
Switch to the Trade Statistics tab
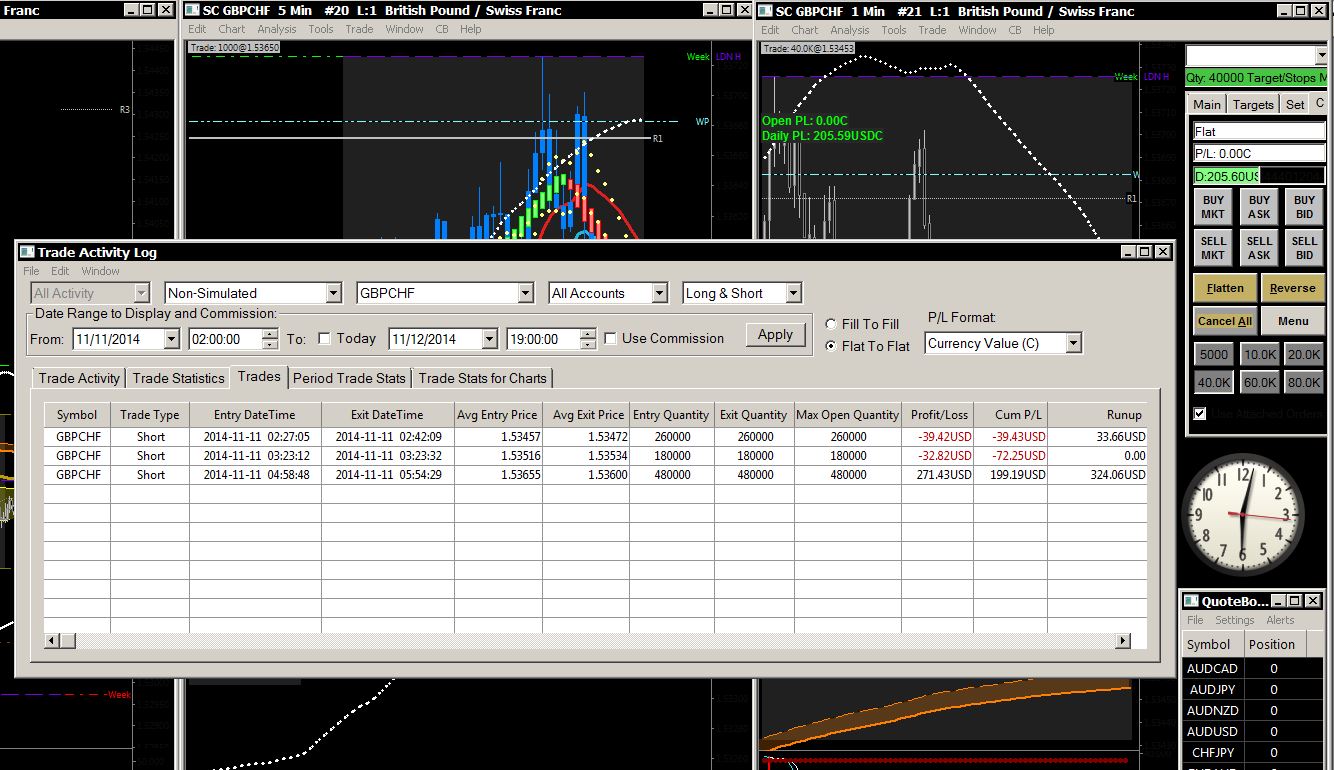click(x=178, y=378)
